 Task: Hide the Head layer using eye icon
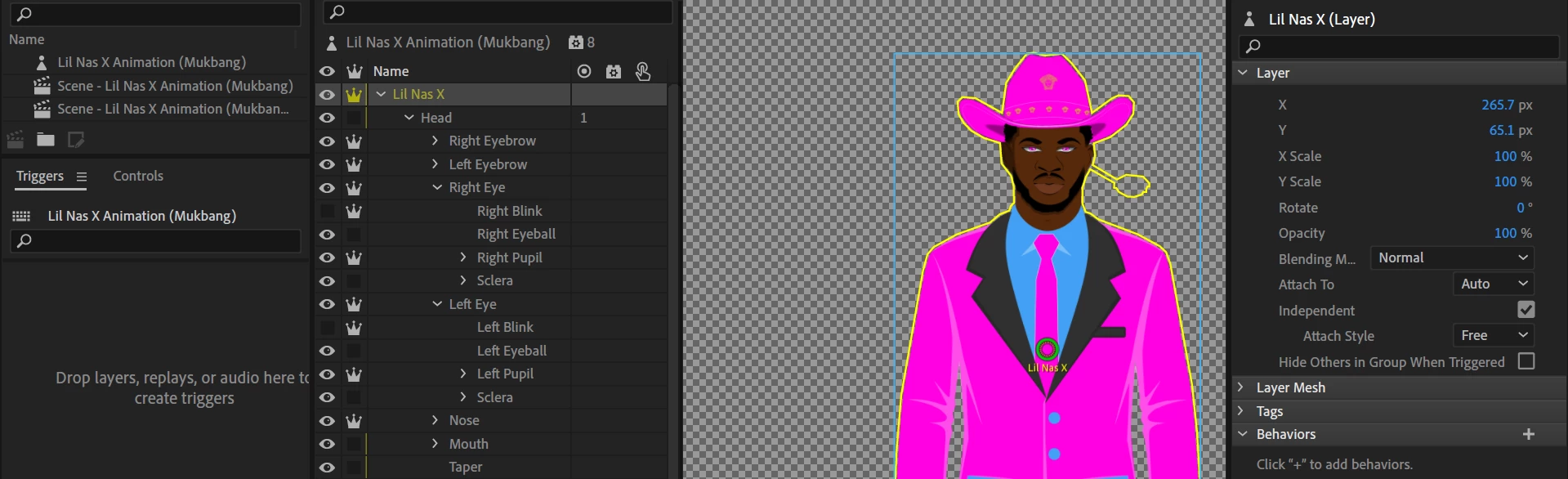[x=327, y=118]
